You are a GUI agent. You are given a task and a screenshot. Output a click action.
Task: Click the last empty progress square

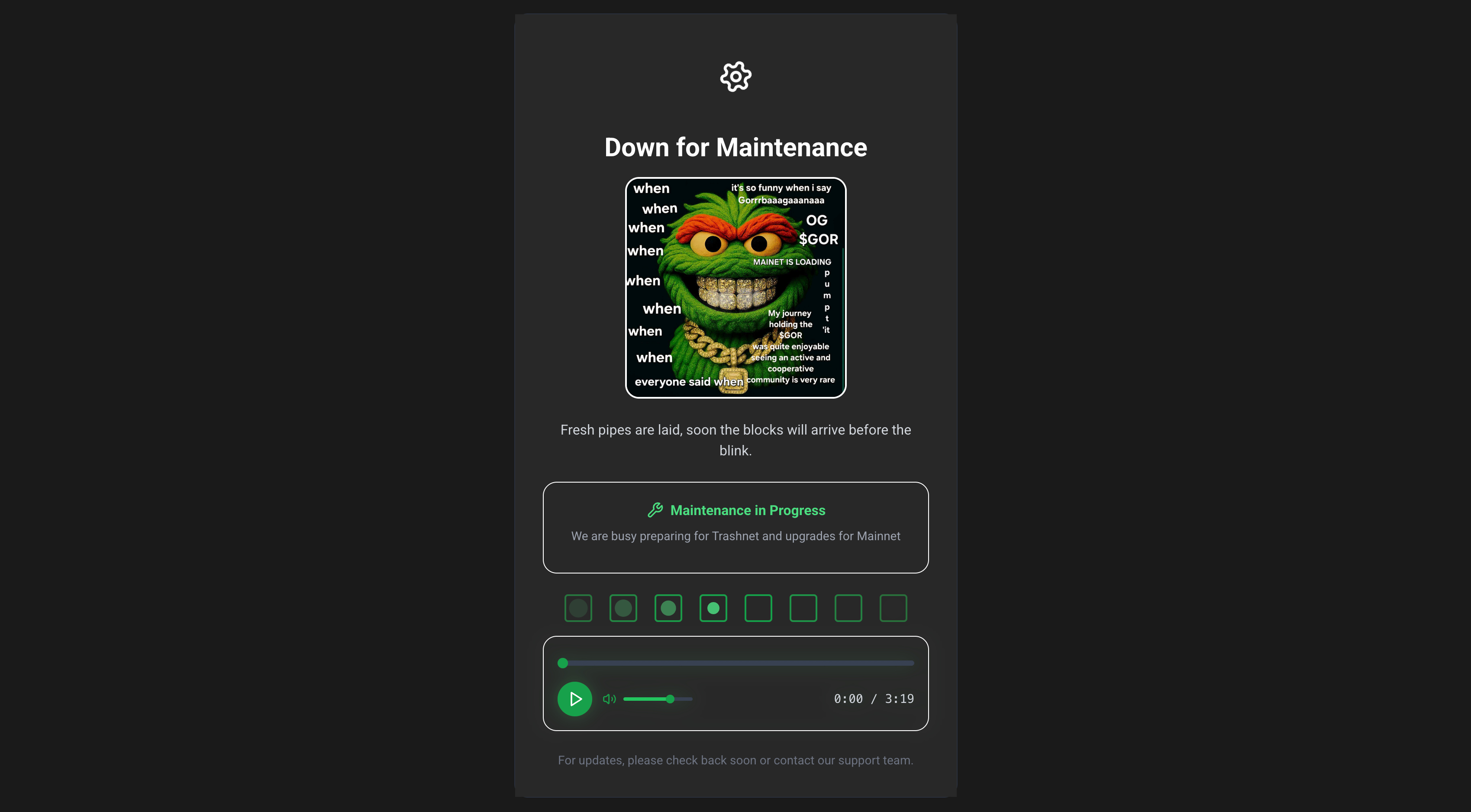(894, 608)
